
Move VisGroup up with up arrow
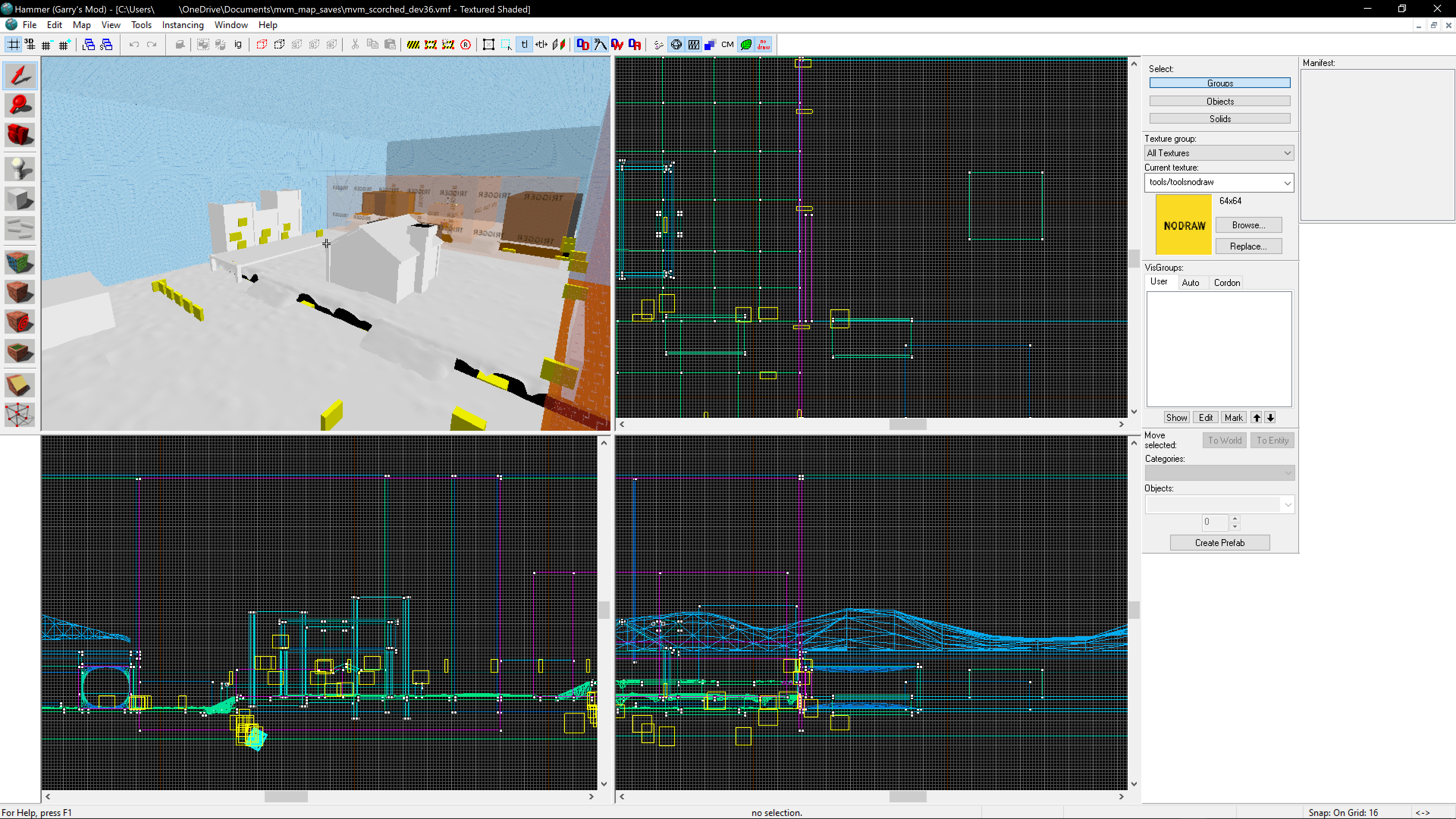(x=1257, y=418)
